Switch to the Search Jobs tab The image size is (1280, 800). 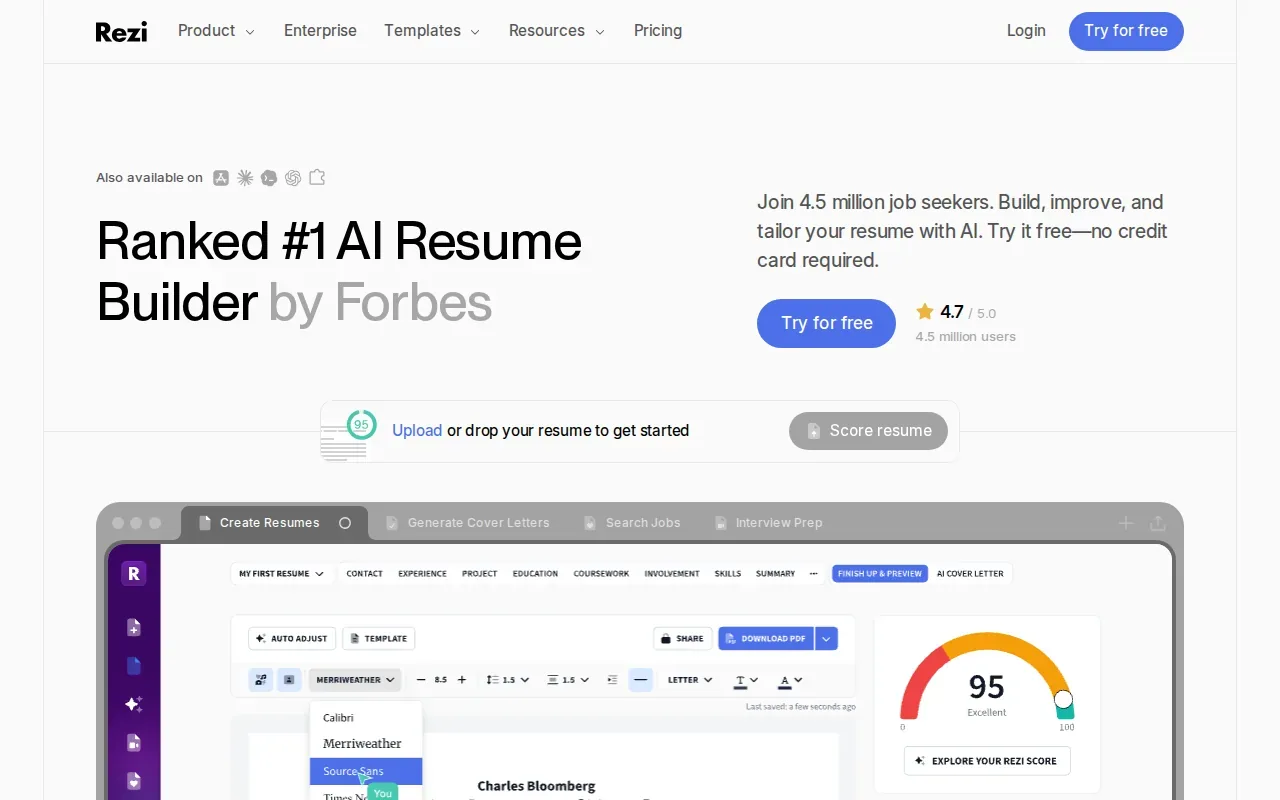coord(632,523)
